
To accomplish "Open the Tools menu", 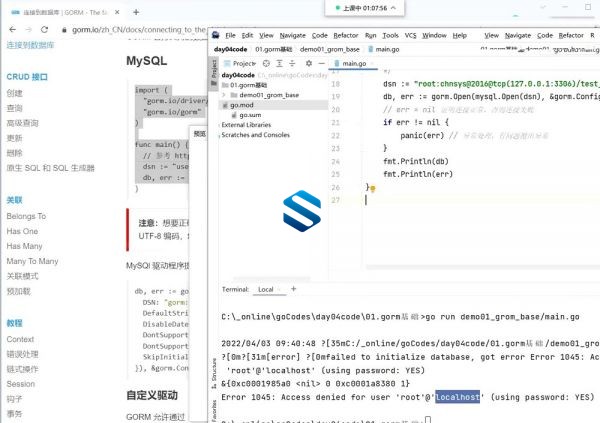I will tap(390, 35).
